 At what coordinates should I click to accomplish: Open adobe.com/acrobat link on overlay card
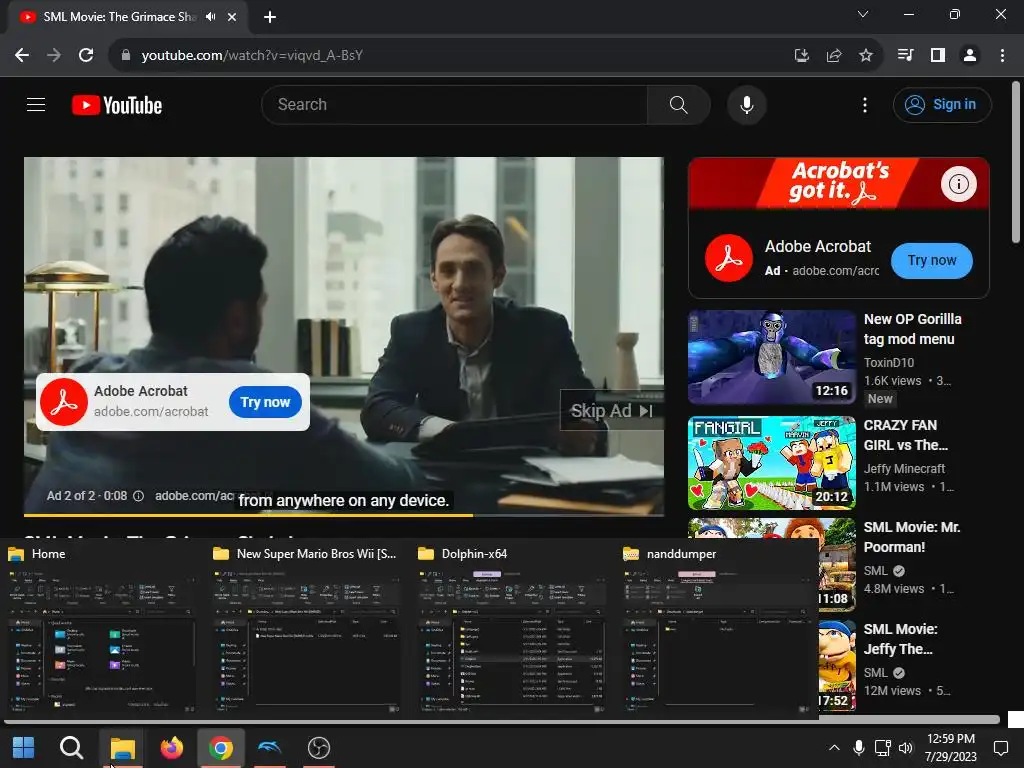coord(151,412)
